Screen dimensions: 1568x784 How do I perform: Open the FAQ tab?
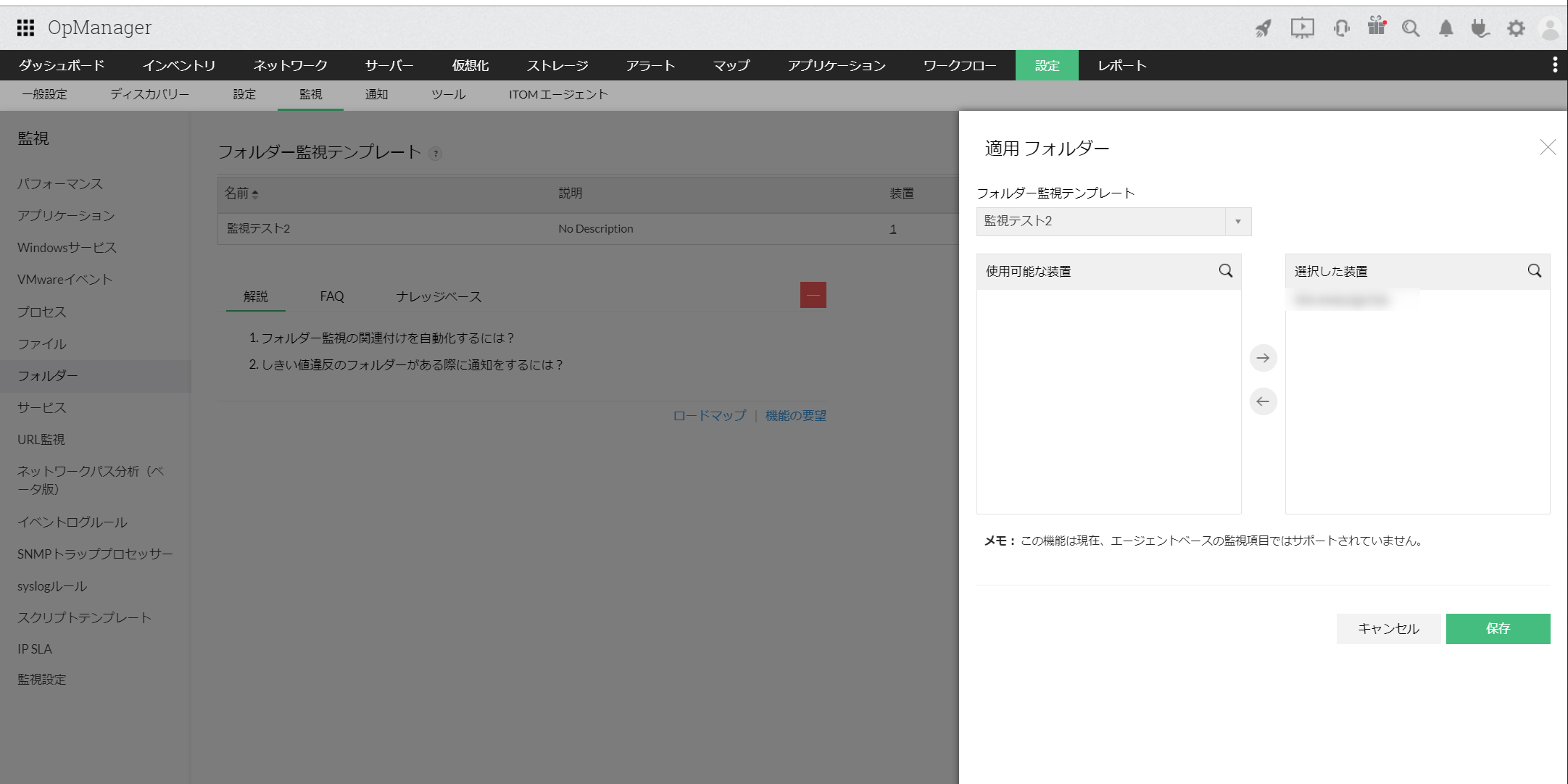332,296
